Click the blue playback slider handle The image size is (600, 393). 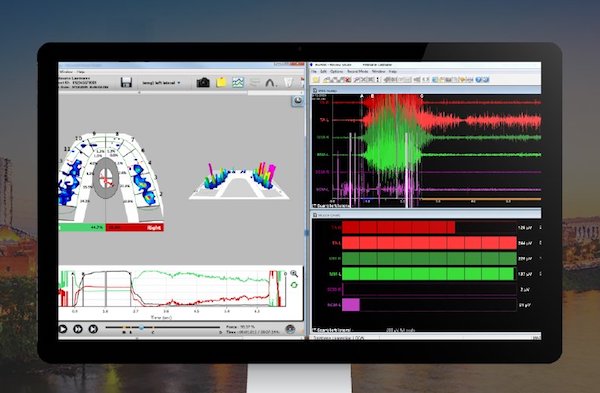142,328
